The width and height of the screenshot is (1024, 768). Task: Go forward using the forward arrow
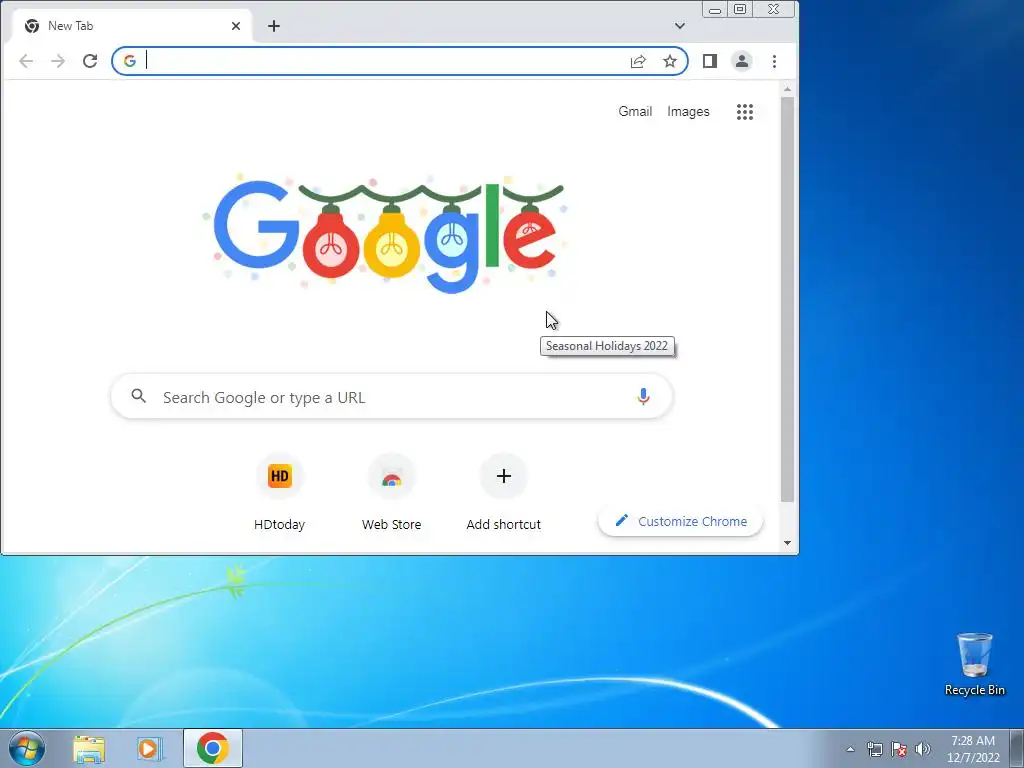coord(58,61)
